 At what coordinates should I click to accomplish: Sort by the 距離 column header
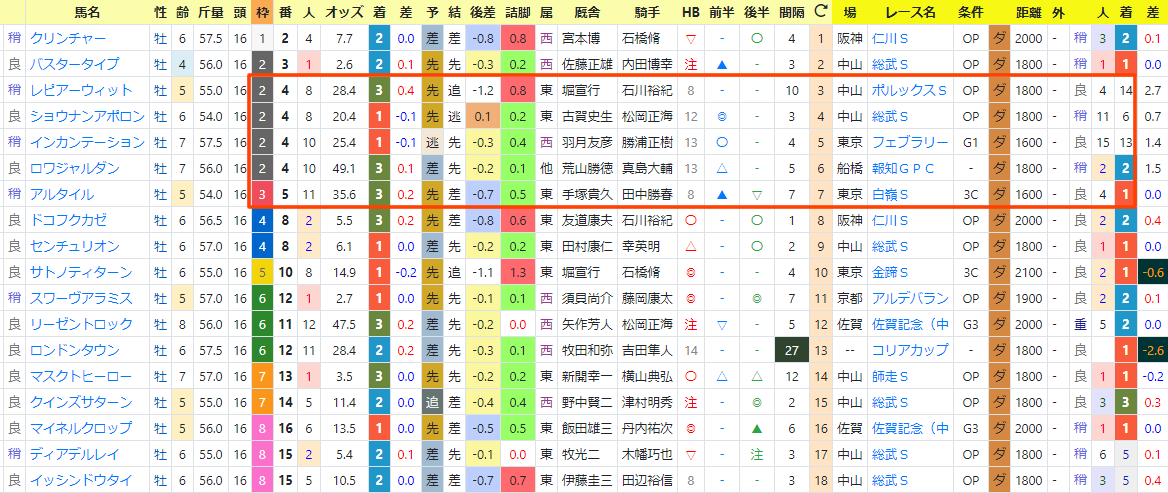1028,13
